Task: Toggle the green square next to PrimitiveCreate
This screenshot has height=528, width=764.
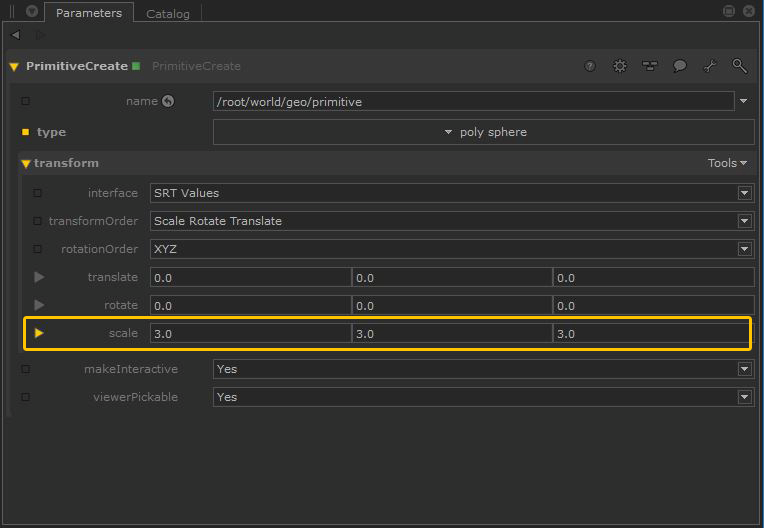Action: [136, 66]
